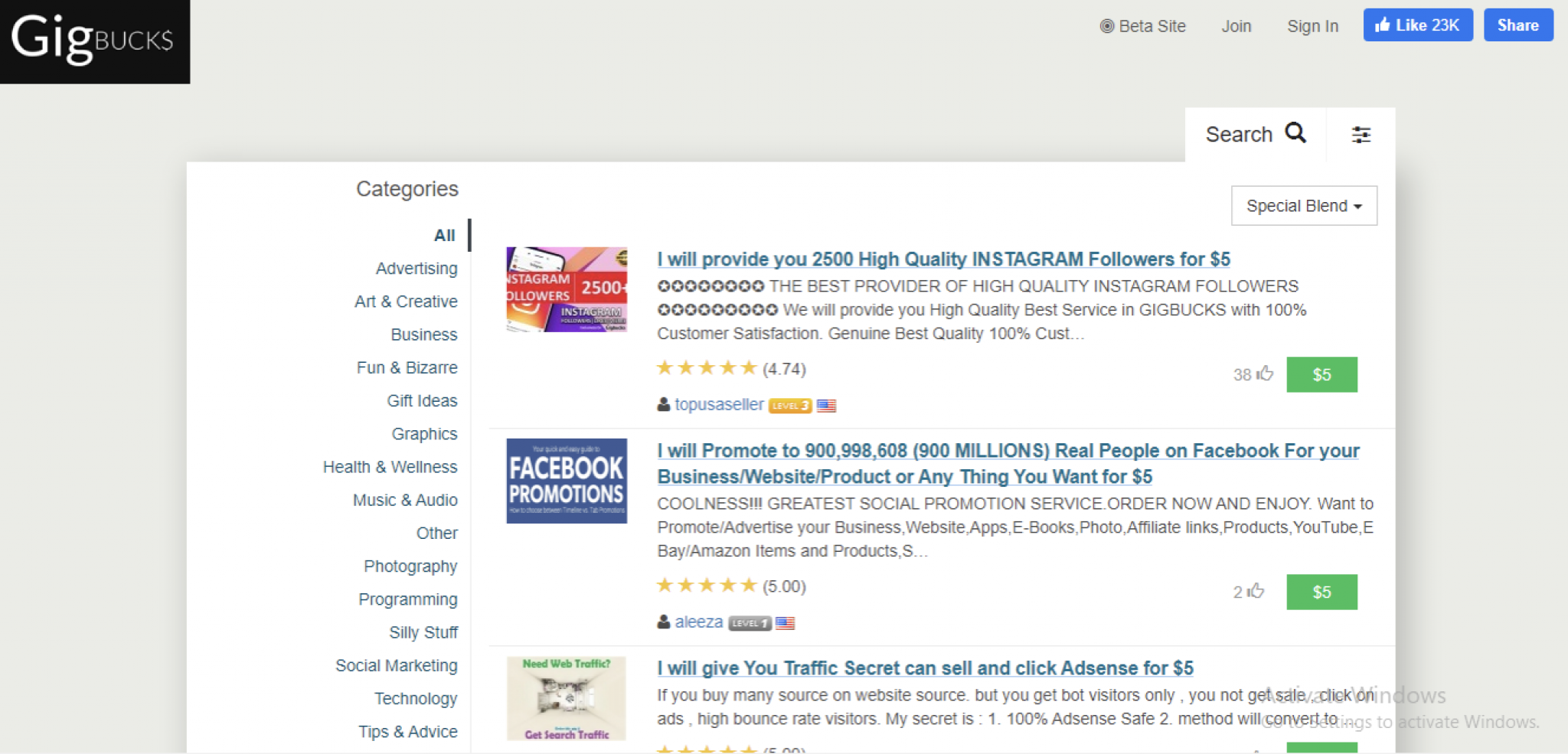Select the Photography category
Image resolution: width=1568 pixels, height=754 pixels.
[410, 566]
